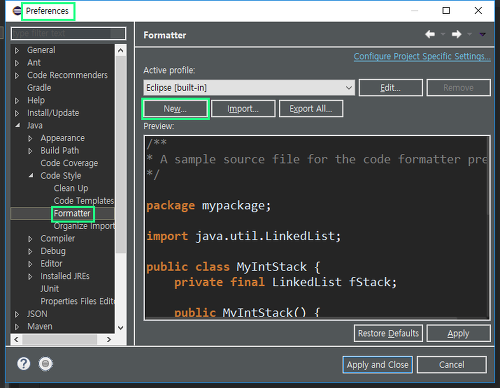Select Gradle in the preferences tree

pos(39,88)
